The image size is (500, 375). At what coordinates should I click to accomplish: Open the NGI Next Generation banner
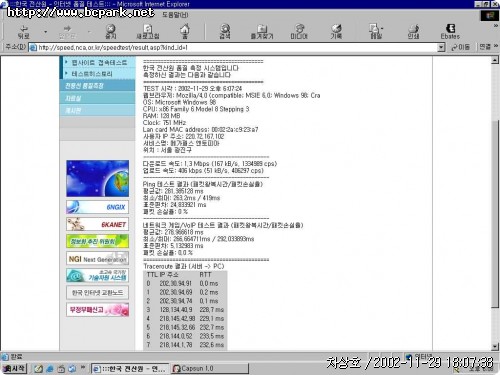click(97, 259)
